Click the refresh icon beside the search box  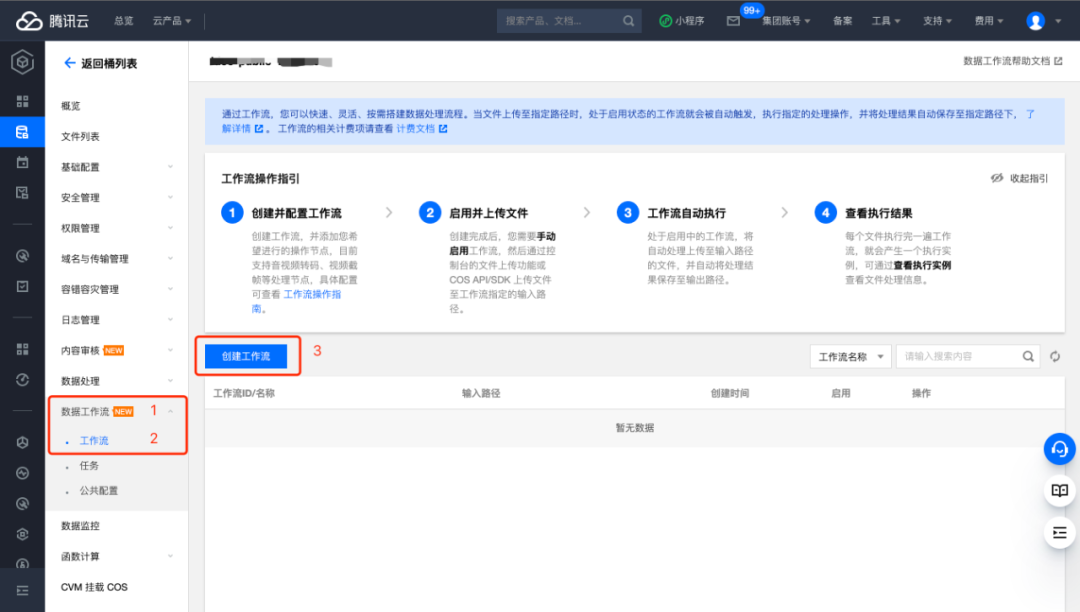coord(1055,357)
